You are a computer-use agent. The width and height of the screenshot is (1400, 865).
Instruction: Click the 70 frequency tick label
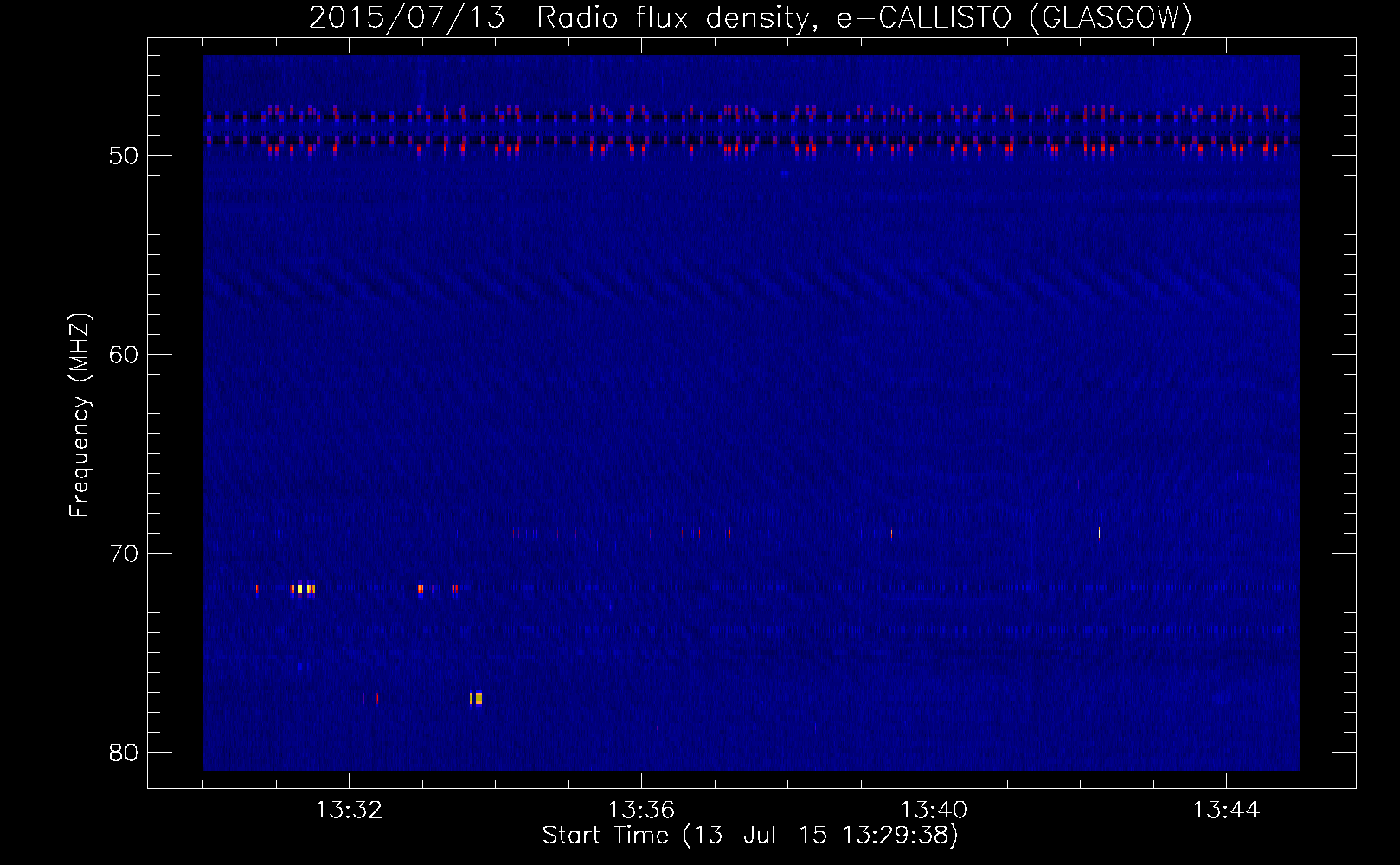pos(124,554)
